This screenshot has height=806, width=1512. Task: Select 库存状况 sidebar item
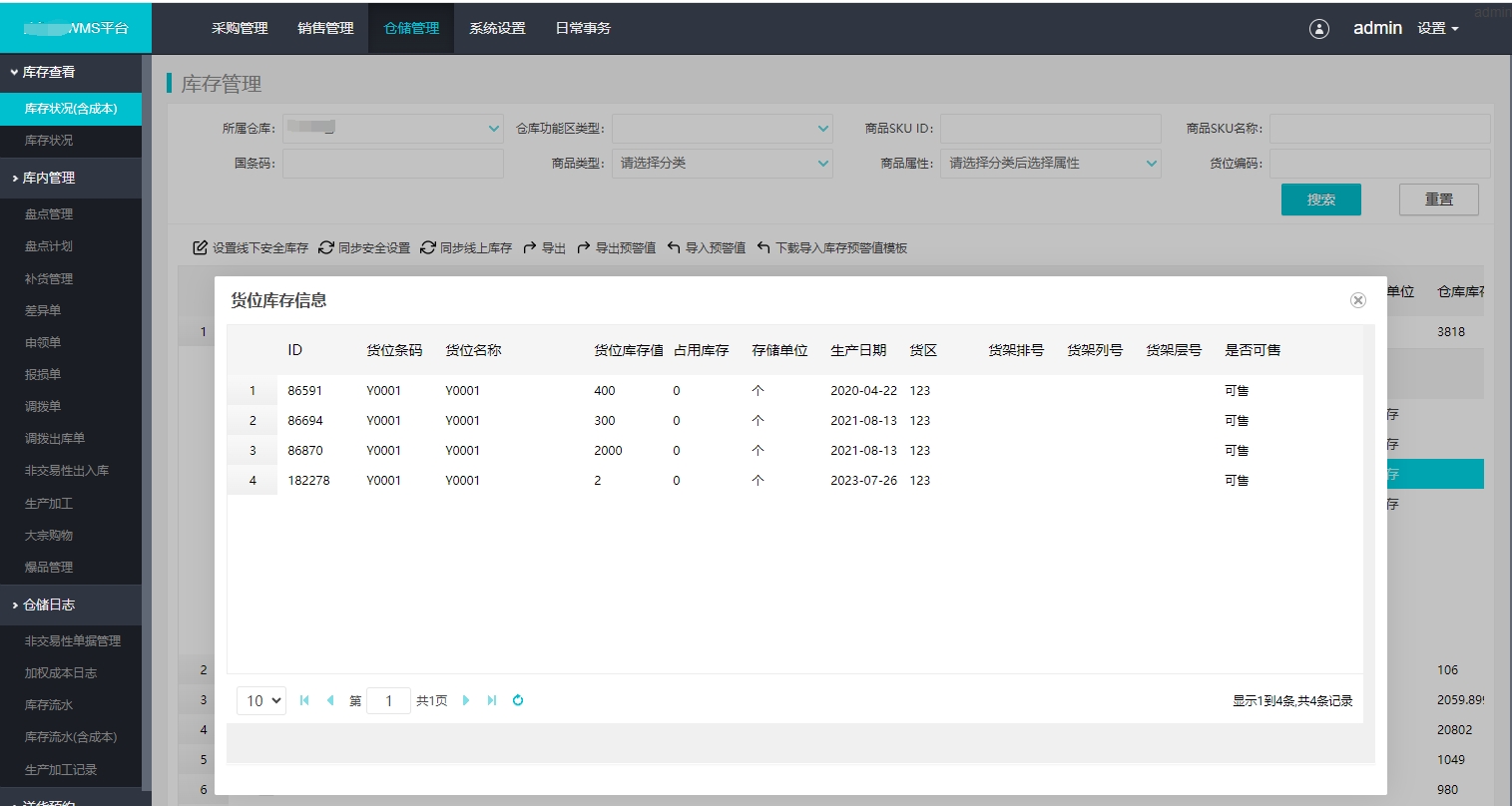click(x=71, y=141)
